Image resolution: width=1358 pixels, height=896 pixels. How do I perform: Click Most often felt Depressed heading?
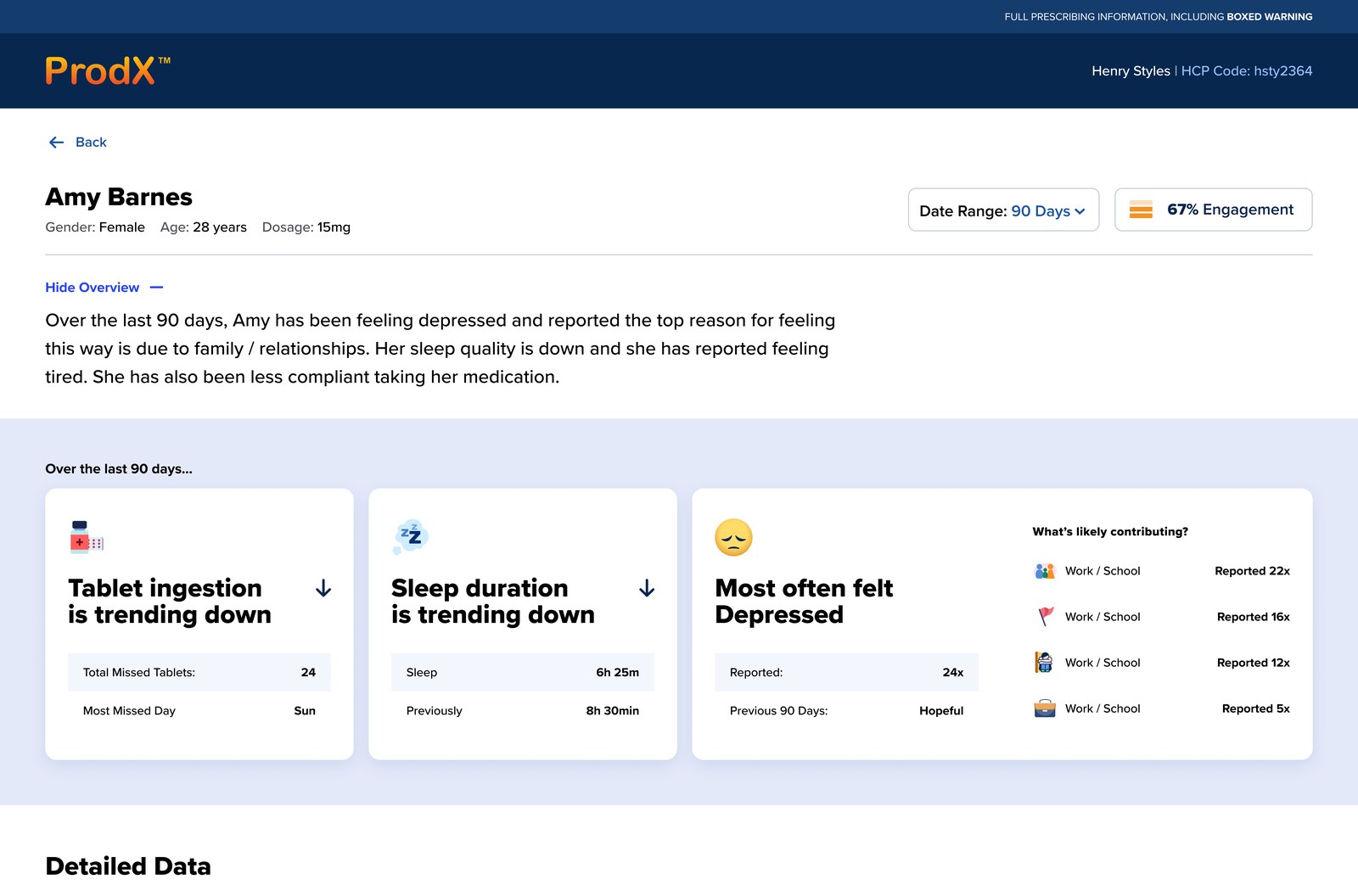804,601
